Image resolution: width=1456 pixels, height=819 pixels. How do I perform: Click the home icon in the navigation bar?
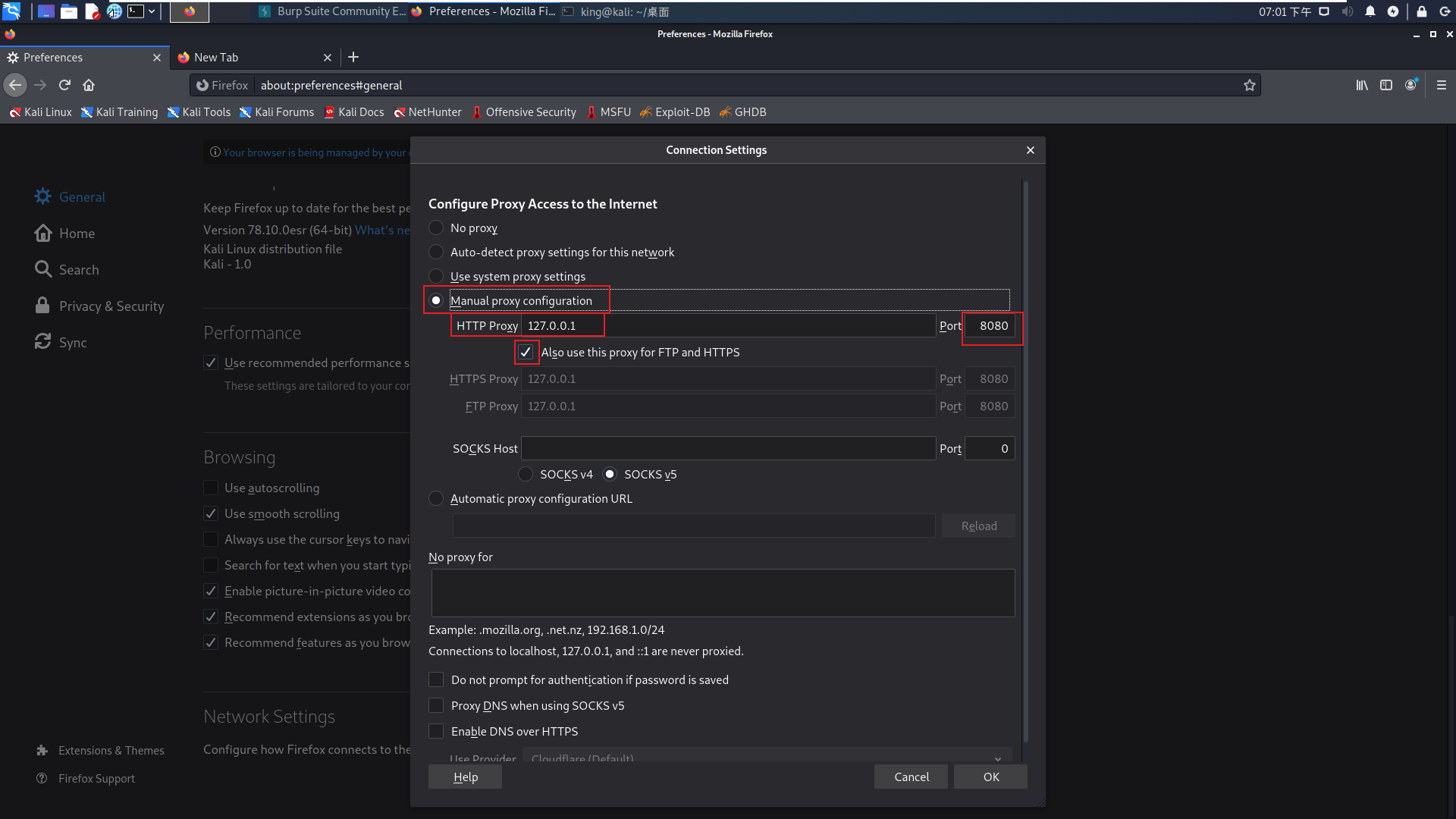pyautogui.click(x=89, y=85)
